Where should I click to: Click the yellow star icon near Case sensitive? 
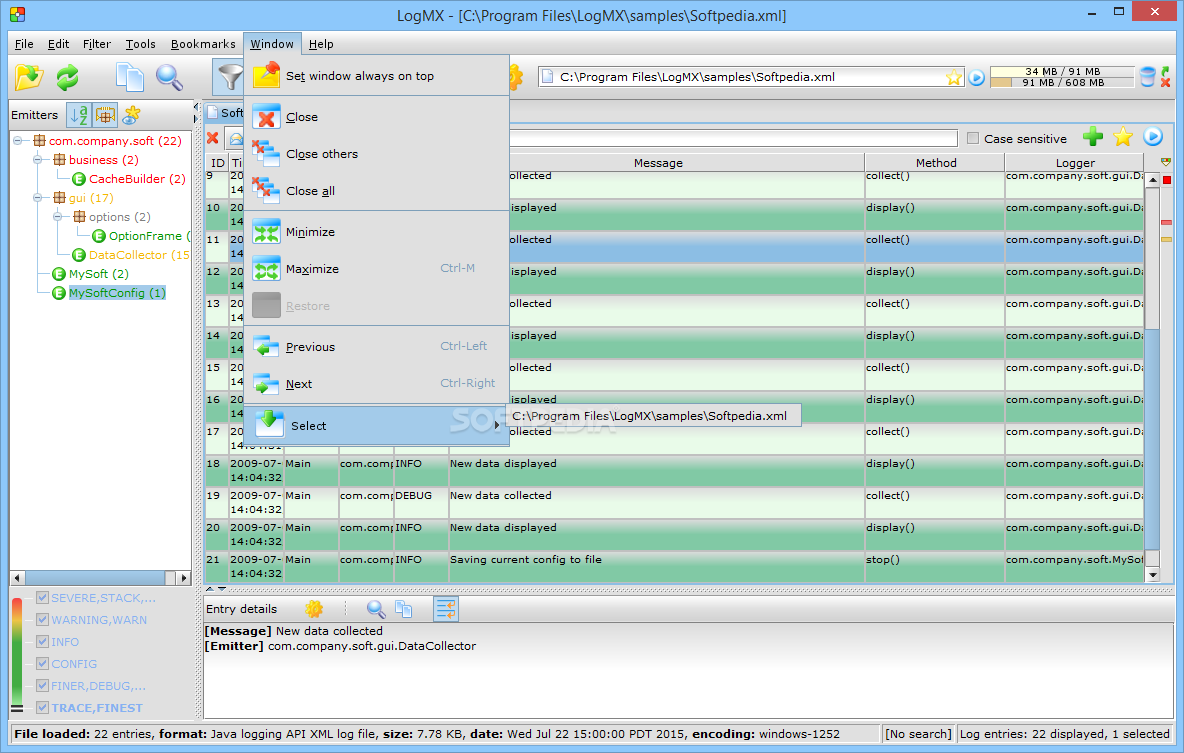1123,137
